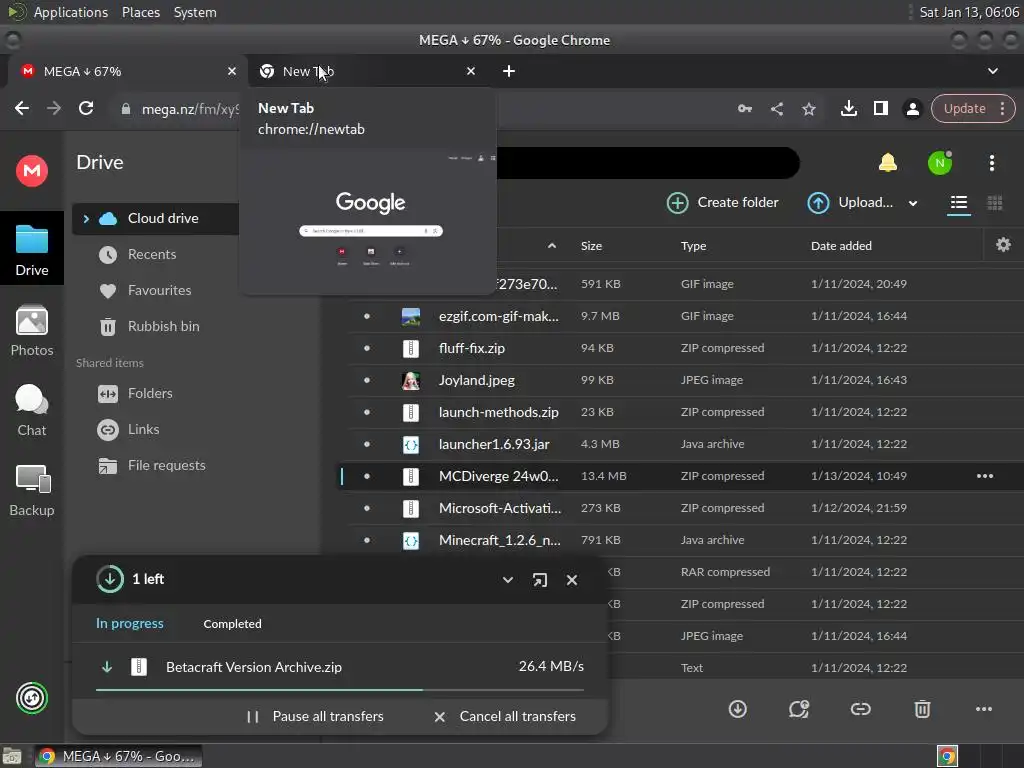Viewport: 1024px width, 768px height.
Task: Switch to the New Tab browser tab
Action: (368, 71)
